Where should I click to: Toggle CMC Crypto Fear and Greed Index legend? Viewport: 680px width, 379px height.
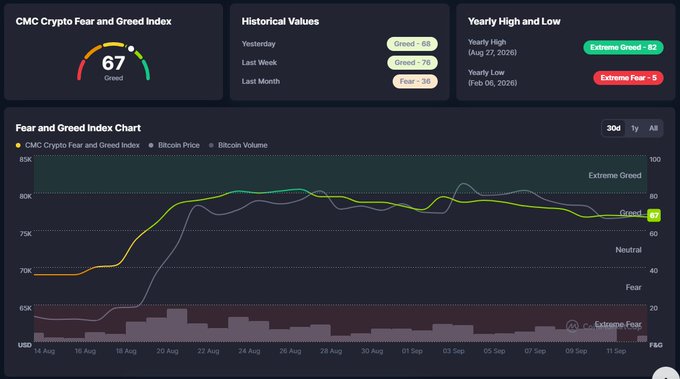tap(78, 145)
